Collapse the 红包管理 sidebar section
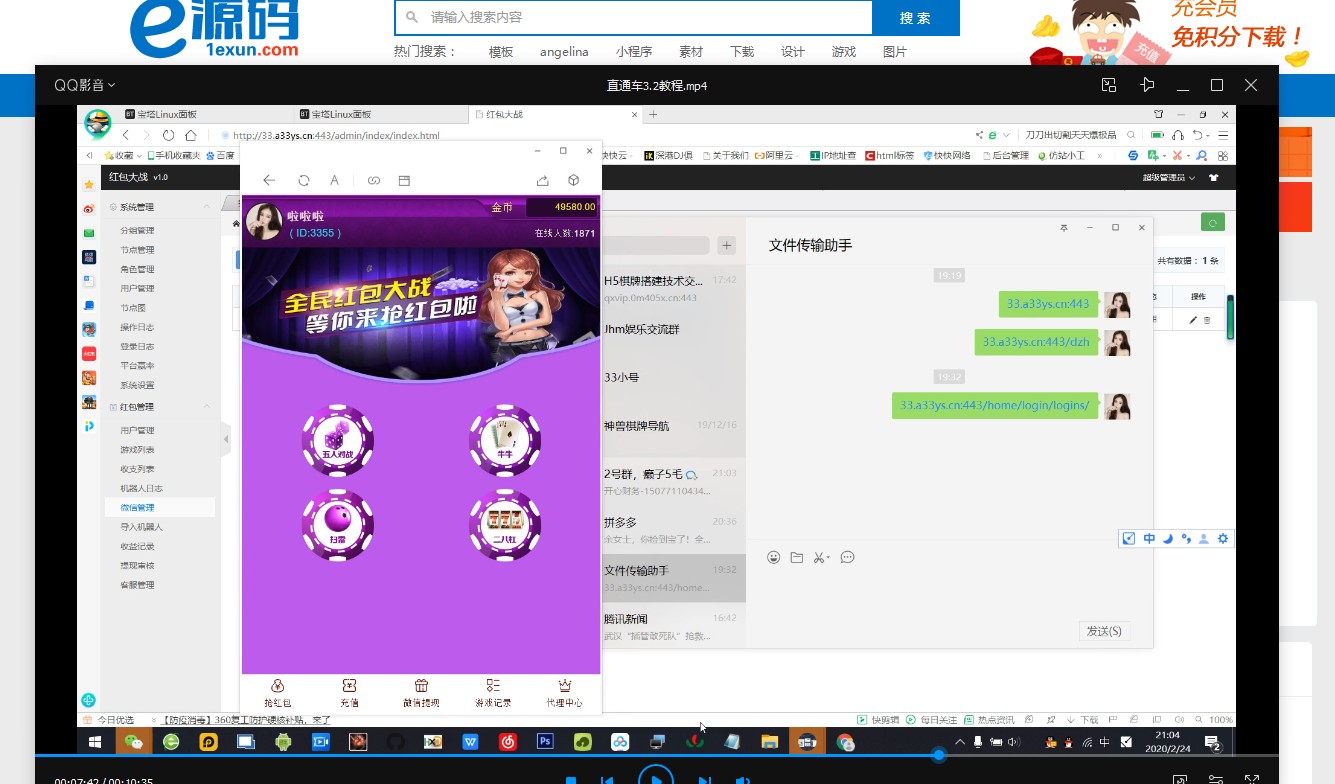The width and height of the screenshot is (1335, 784). coord(207,407)
